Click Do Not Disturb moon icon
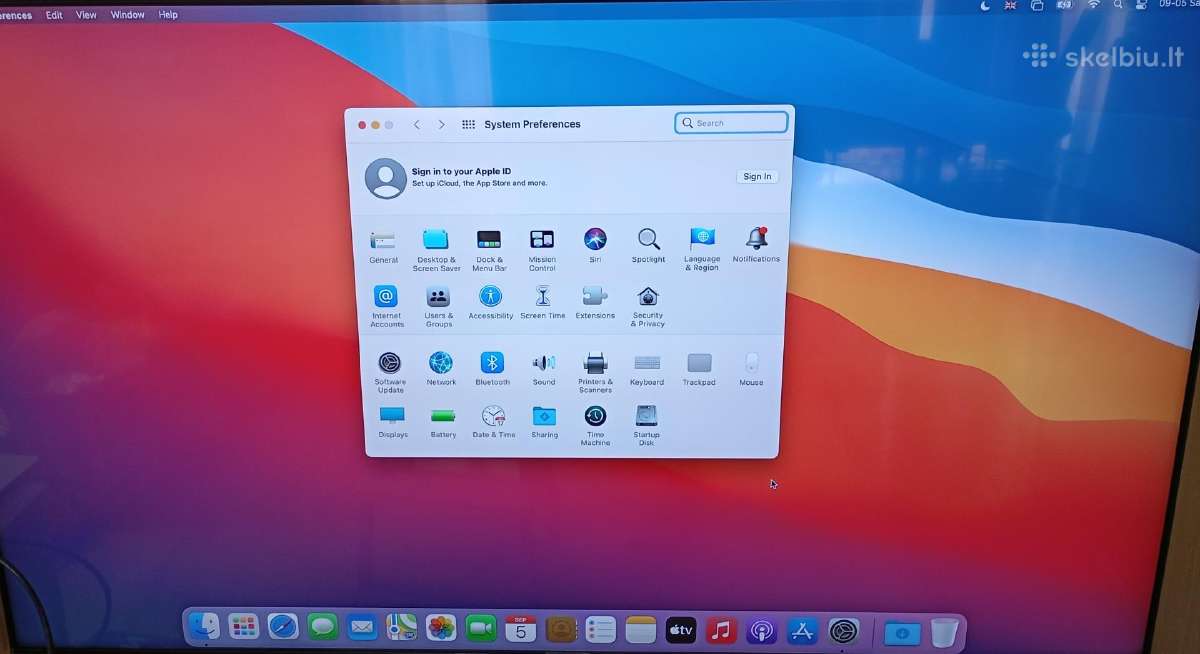 pyautogui.click(x=985, y=5)
